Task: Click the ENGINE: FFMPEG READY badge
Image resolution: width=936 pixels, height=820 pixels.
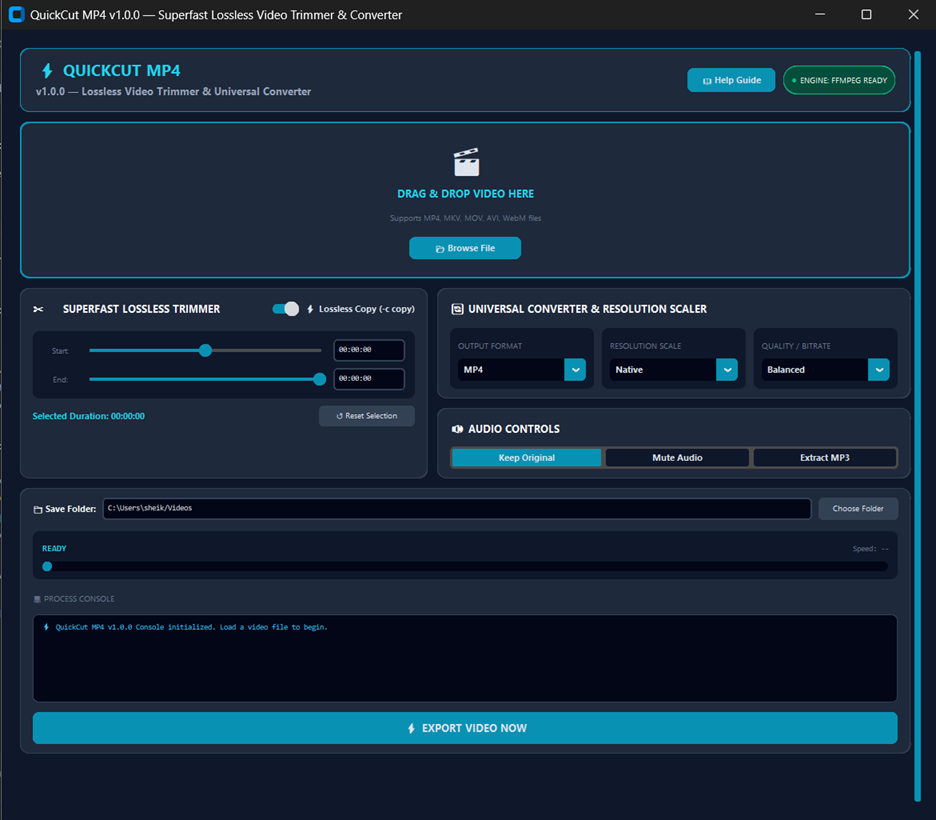Action: (839, 80)
